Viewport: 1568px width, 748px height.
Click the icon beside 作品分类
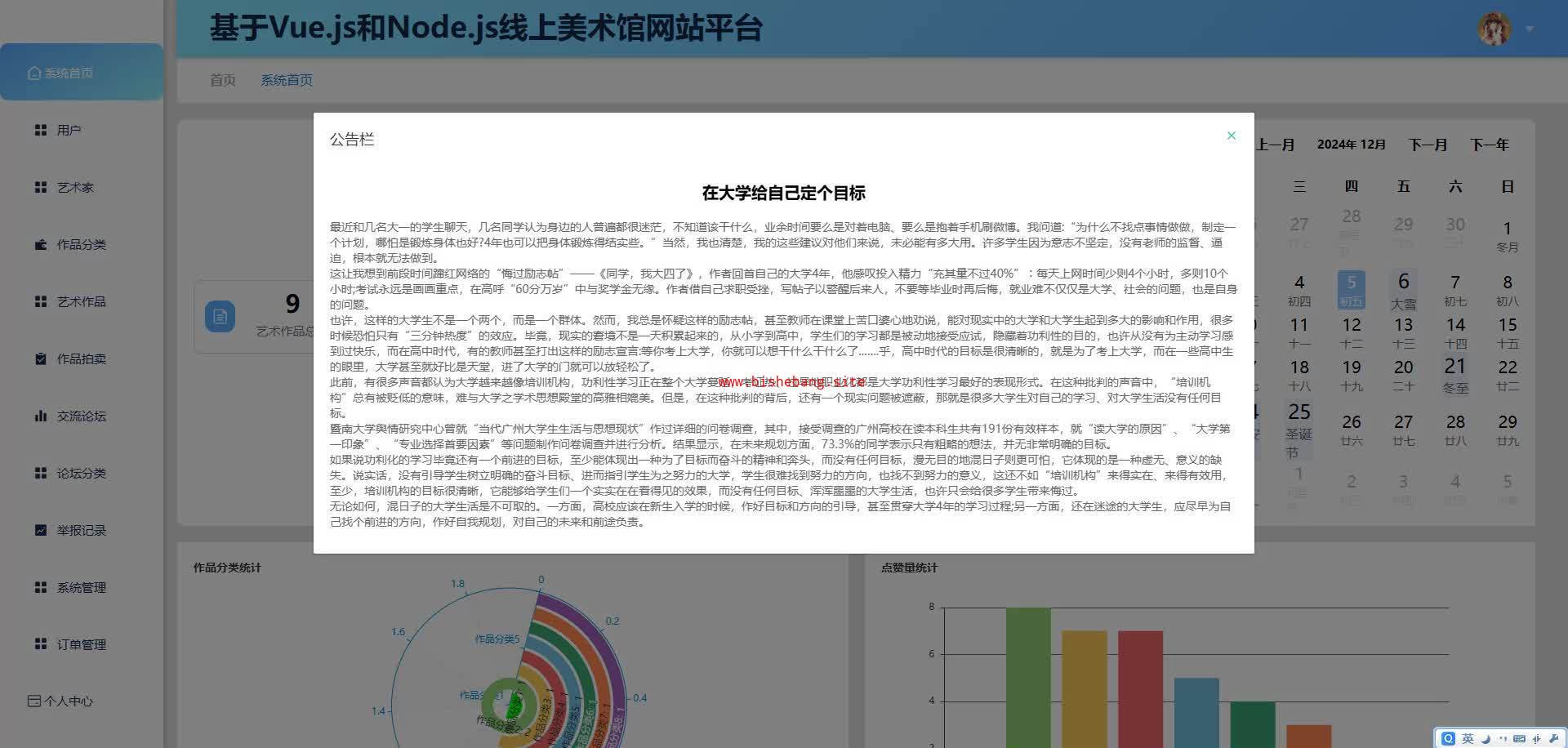coord(41,244)
